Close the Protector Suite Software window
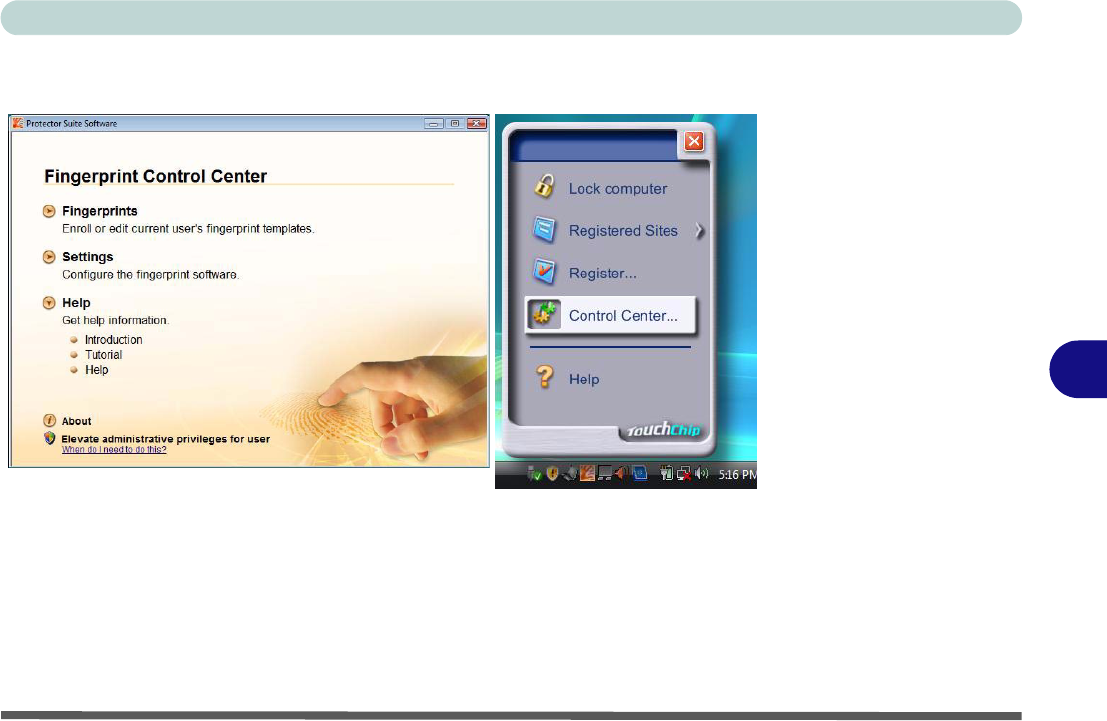Screen dimensions: 1107x721 [477, 124]
